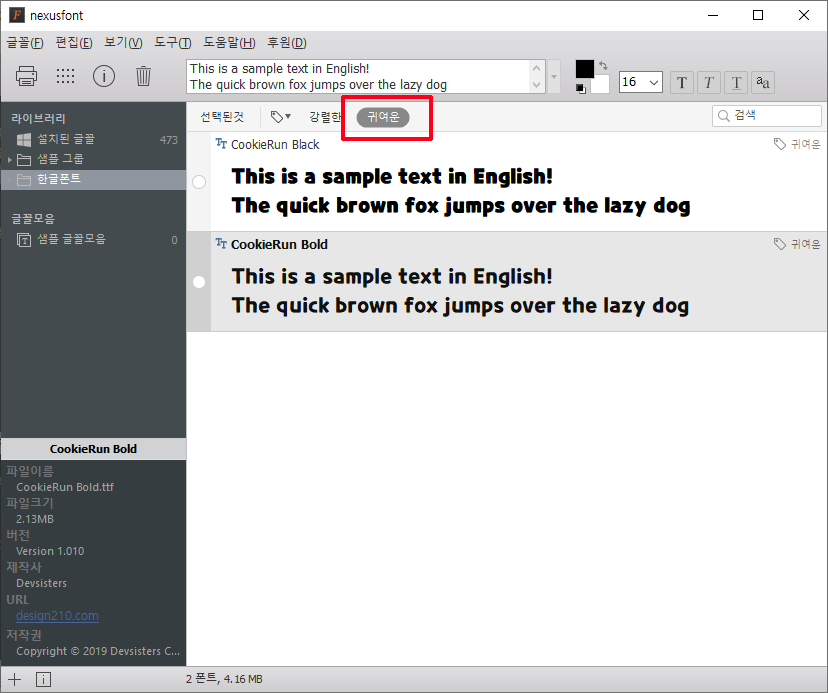Click the CookieRun Bold.ttf file name
This screenshot has width=828, height=693.
[x=65, y=487]
